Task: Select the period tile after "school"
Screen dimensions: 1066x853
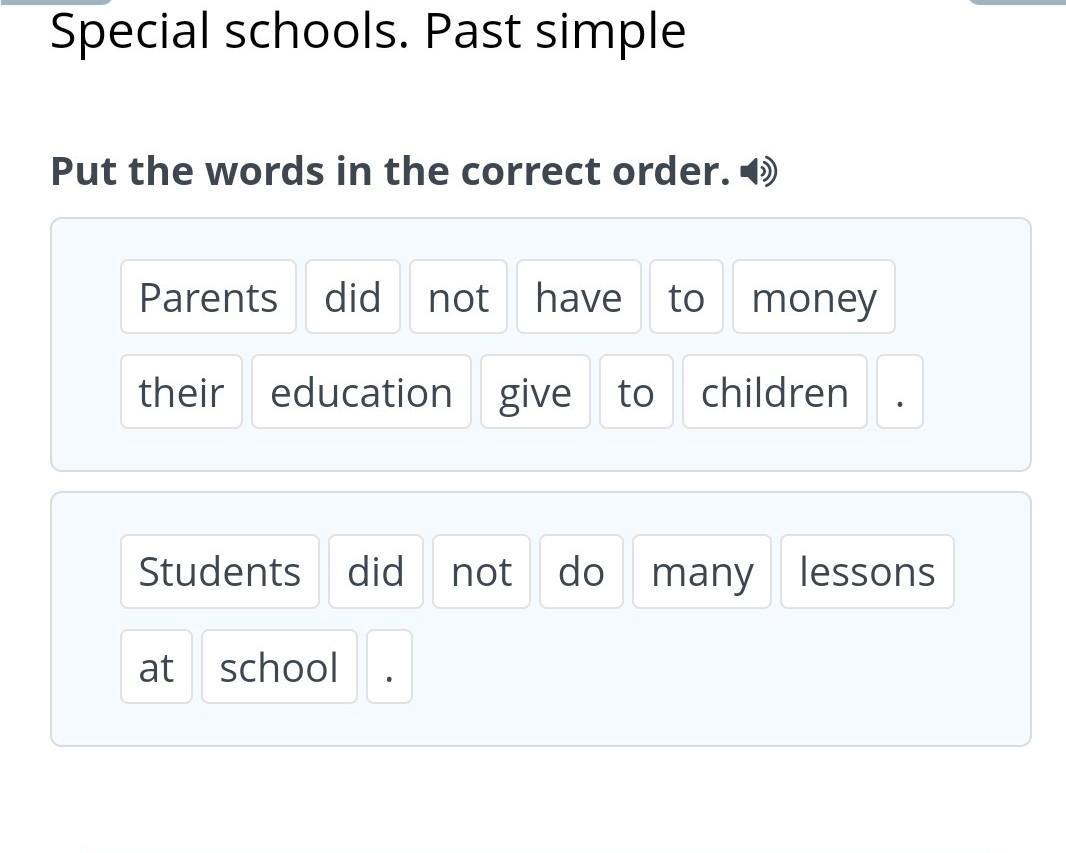Action: [389, 667]
